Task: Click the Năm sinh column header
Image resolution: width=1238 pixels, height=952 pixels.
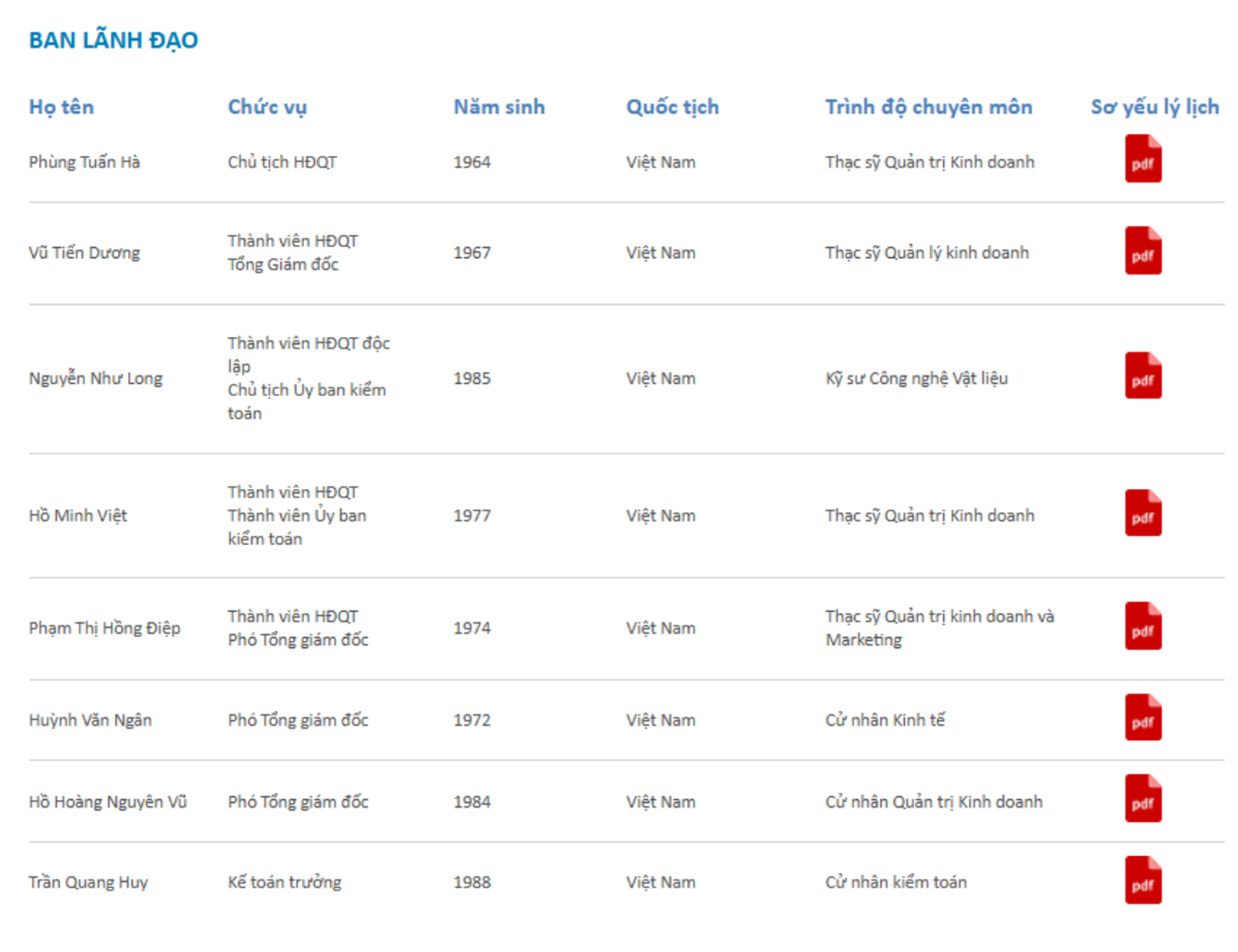Action: [499, 107]
